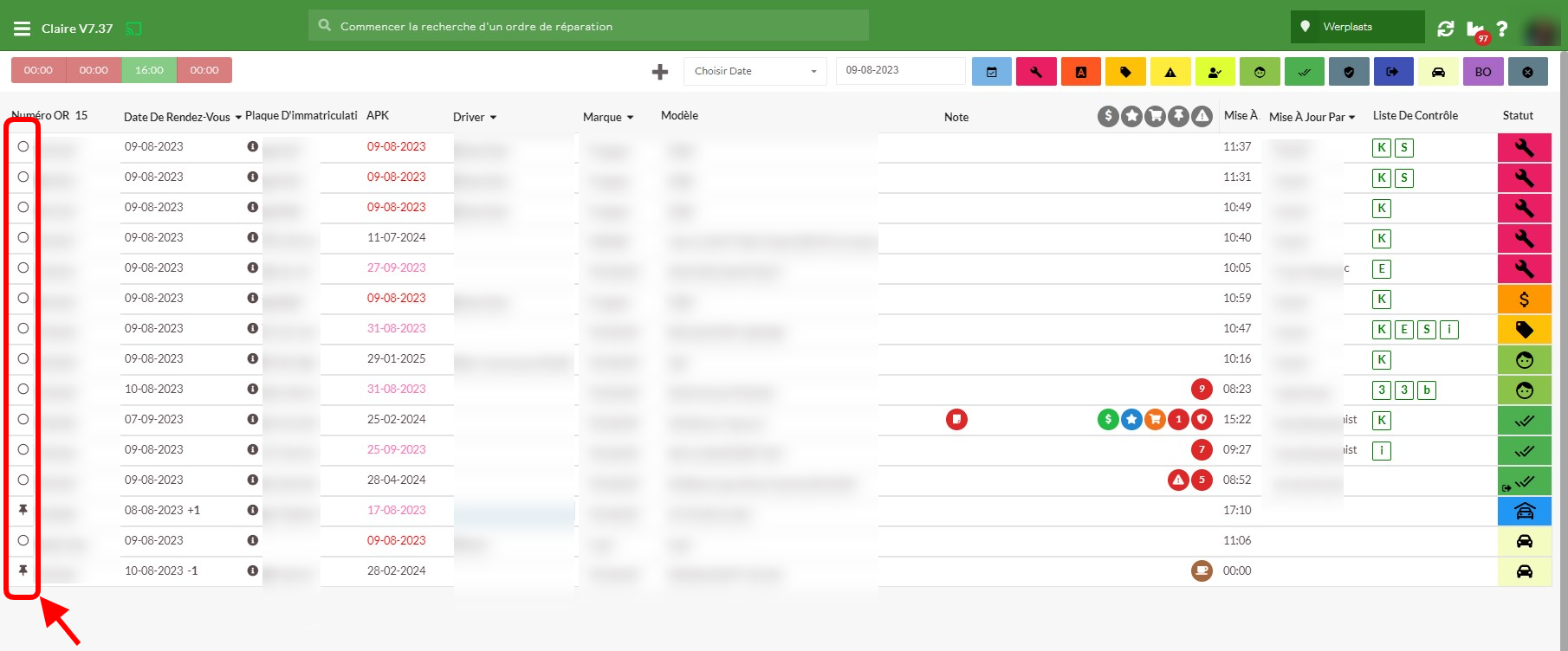Viewport: 1568px width, 651px height.
Task: Click the 09-08-2023 date input field
Action: (x=900, y=70)
